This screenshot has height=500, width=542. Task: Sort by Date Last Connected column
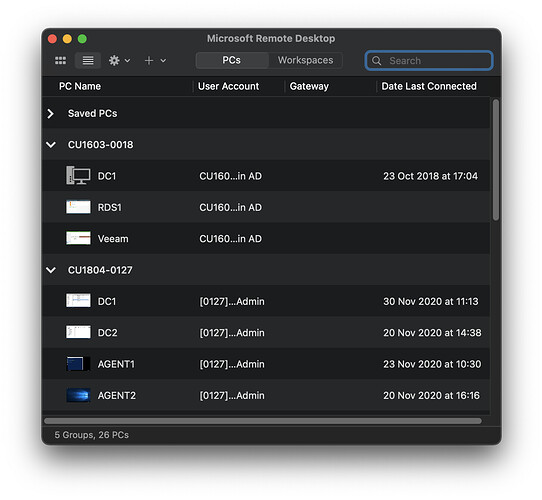(429, 86)
